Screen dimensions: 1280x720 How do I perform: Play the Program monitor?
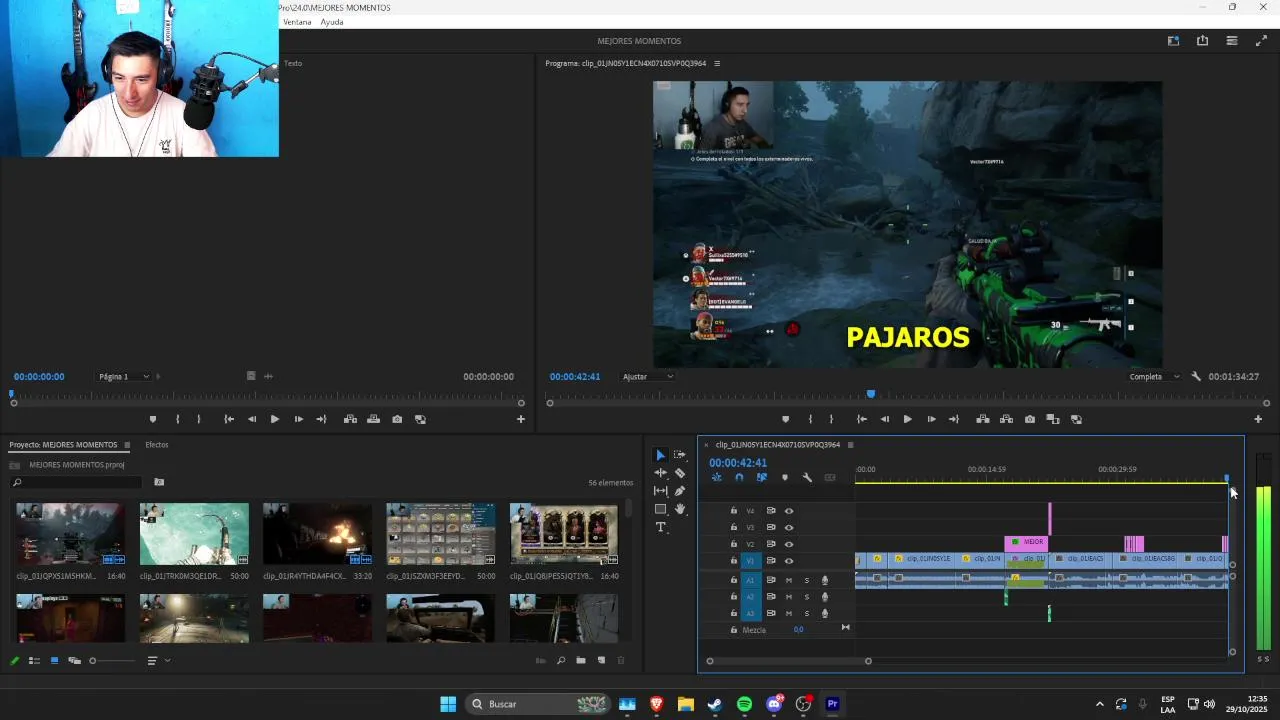[x=907, y=419]
